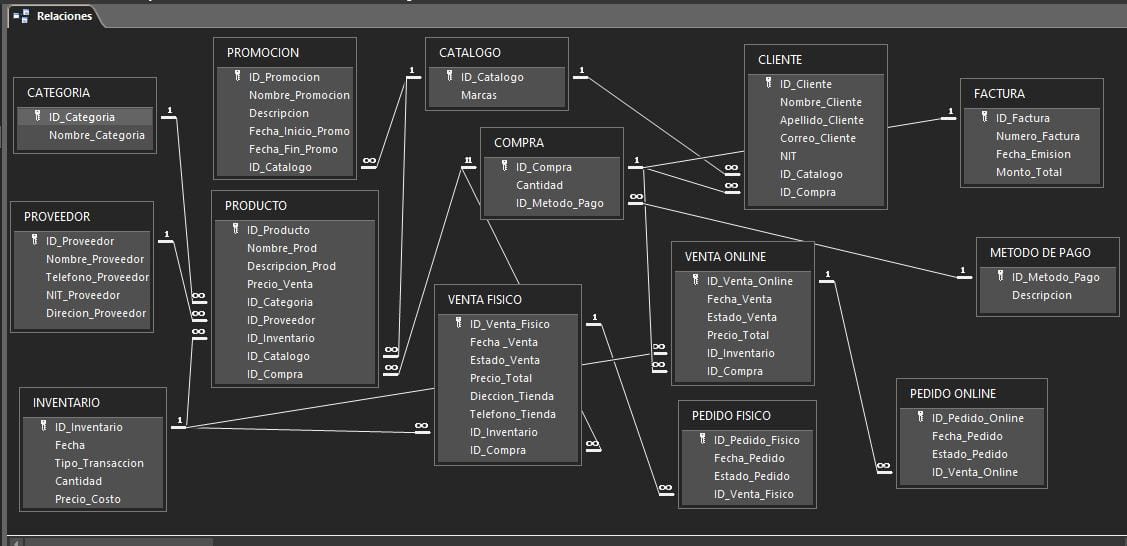Select the key icon beside ID_Venta_Online
Image resolution: width=1127 pixels, height=546 pixels.
pyautogui.click(x=695, y=280)
